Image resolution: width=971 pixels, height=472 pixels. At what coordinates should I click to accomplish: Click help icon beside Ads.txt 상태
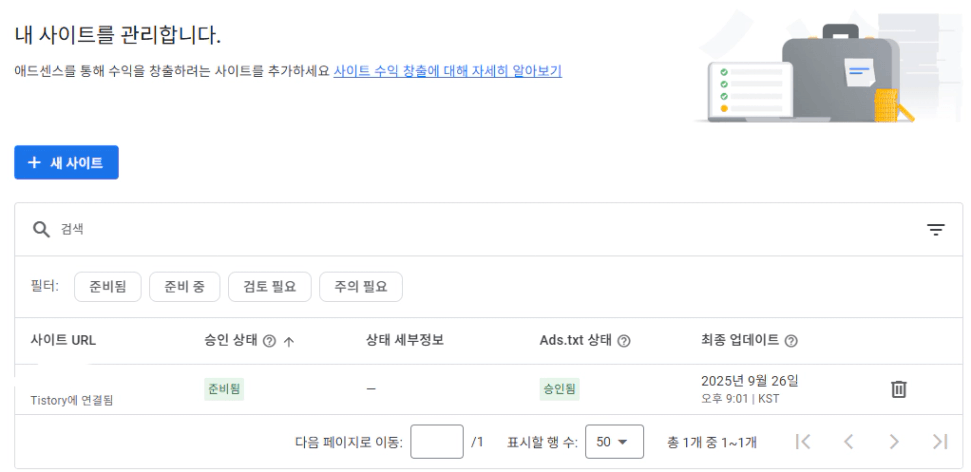coord(624,341)
